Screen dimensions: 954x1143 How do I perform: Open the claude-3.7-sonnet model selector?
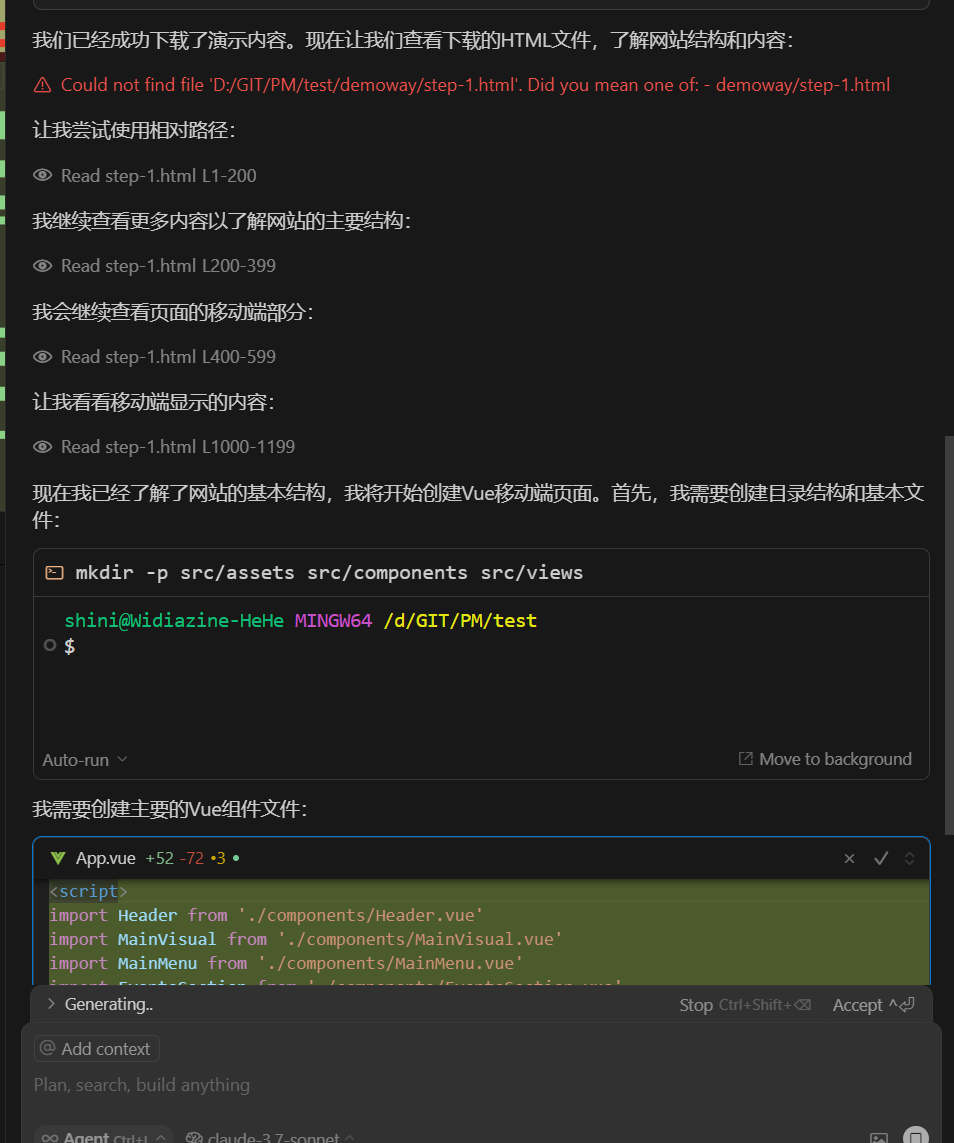(x=270, y=1138)
